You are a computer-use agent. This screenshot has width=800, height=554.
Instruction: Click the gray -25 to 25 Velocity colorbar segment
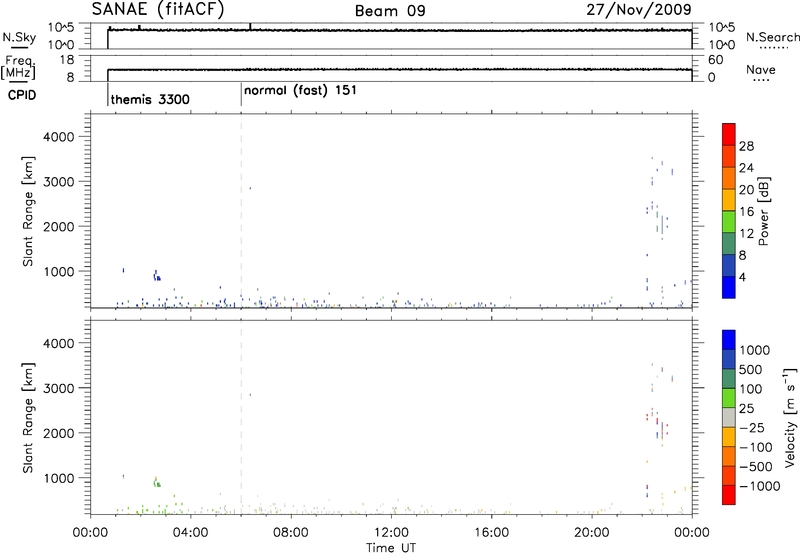pos(729,417)
